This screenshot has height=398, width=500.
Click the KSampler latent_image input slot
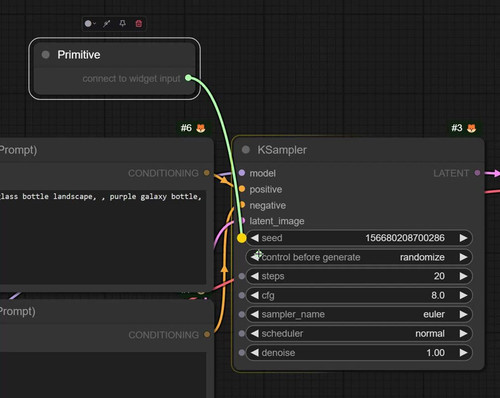[243, 220]
